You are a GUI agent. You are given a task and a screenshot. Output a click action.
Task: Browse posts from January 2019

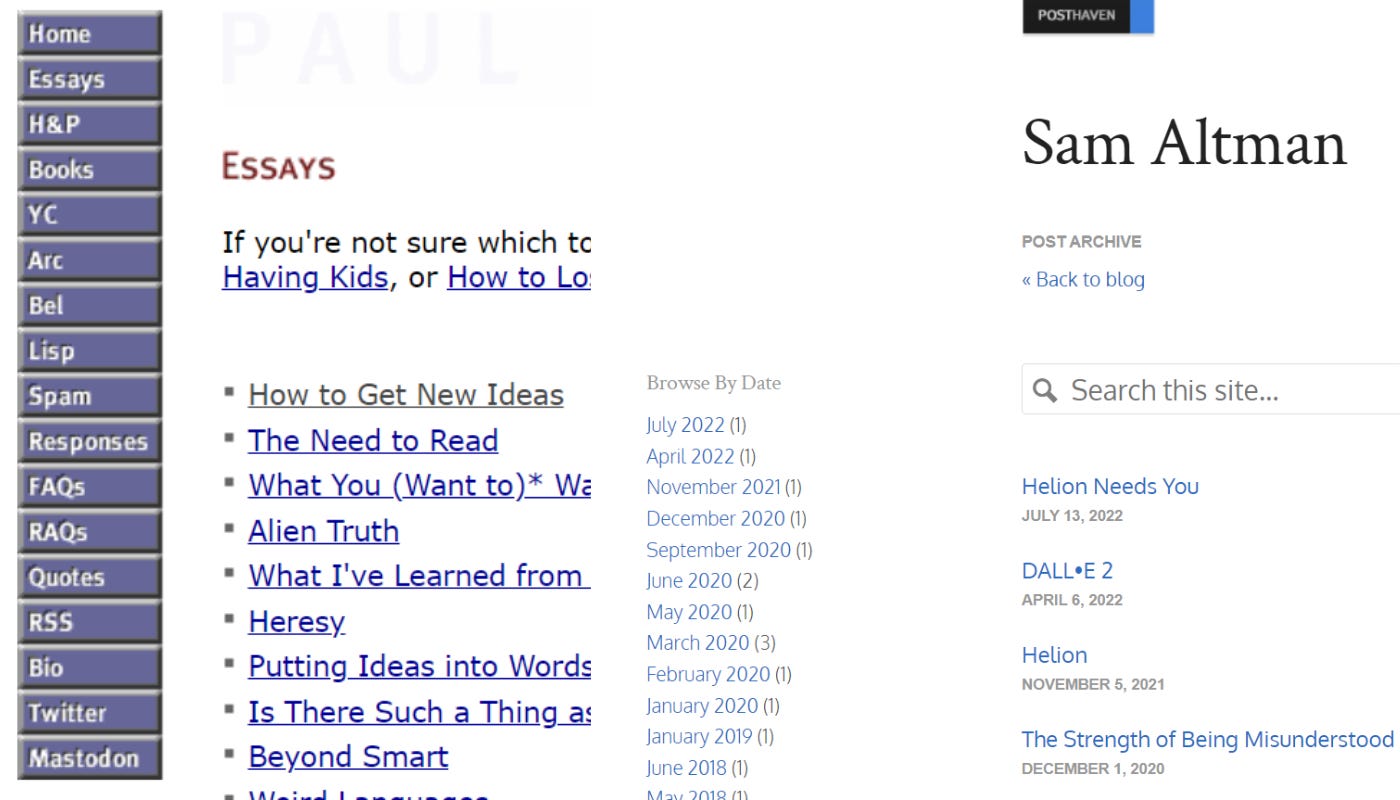coord(699,737)
